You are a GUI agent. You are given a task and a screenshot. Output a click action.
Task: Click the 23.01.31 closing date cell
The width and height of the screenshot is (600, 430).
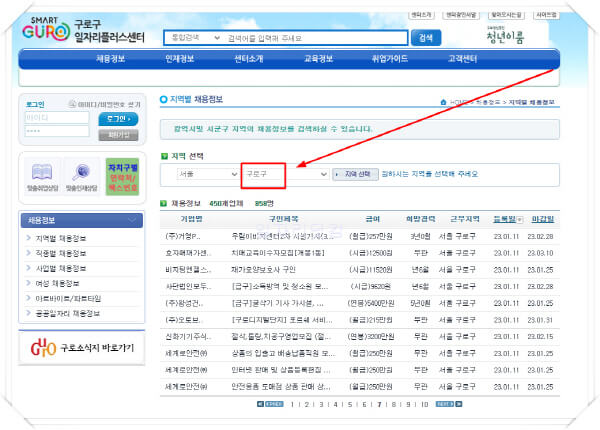coord(540,320)
